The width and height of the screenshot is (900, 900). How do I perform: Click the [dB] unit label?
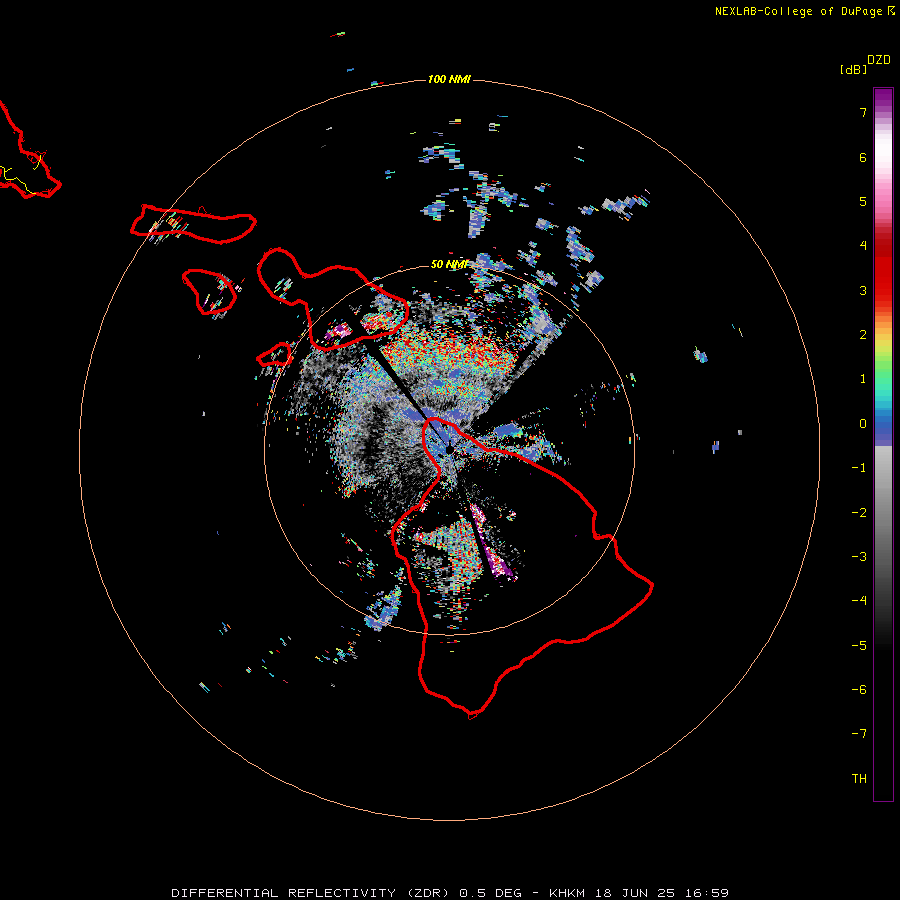(x=853, y=69)
